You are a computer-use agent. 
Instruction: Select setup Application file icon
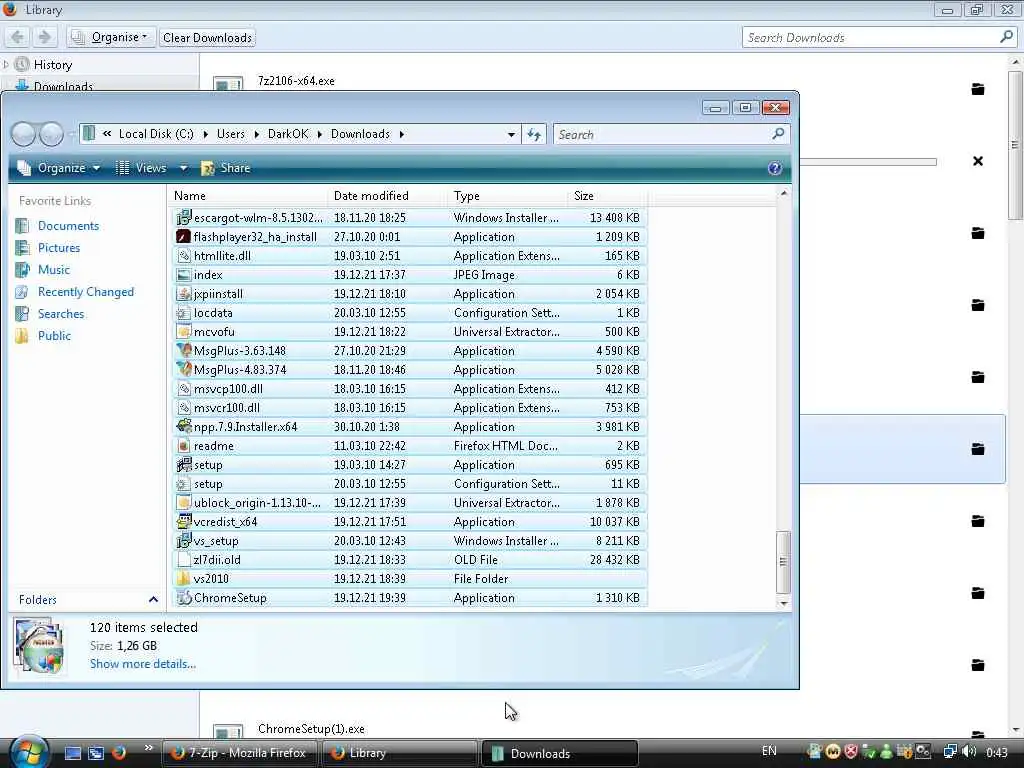coord(184,465)
